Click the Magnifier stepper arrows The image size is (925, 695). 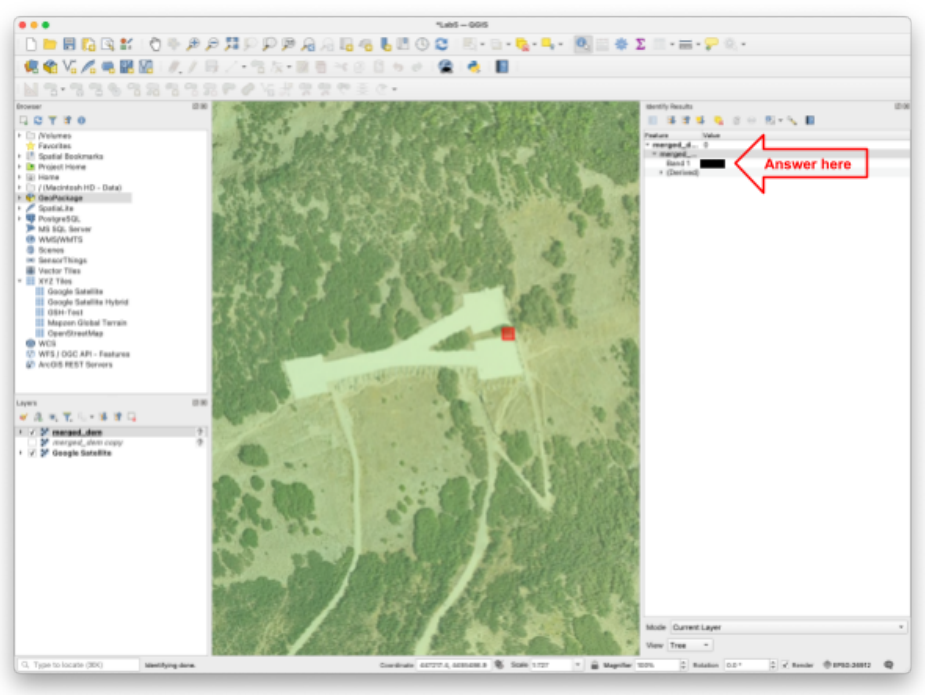tap(684, 665)
